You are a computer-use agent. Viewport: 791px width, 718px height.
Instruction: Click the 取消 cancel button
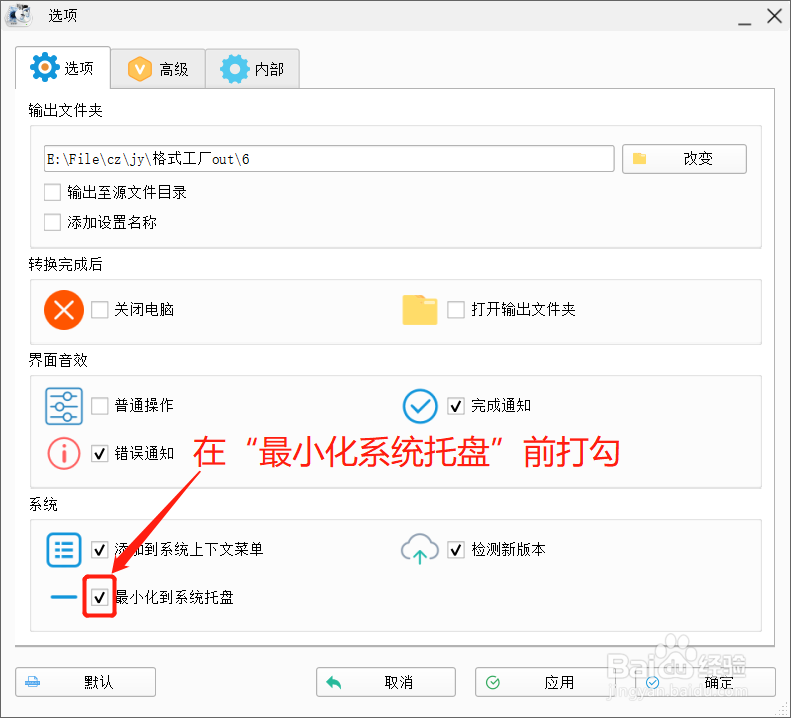[x=386, y=682]
